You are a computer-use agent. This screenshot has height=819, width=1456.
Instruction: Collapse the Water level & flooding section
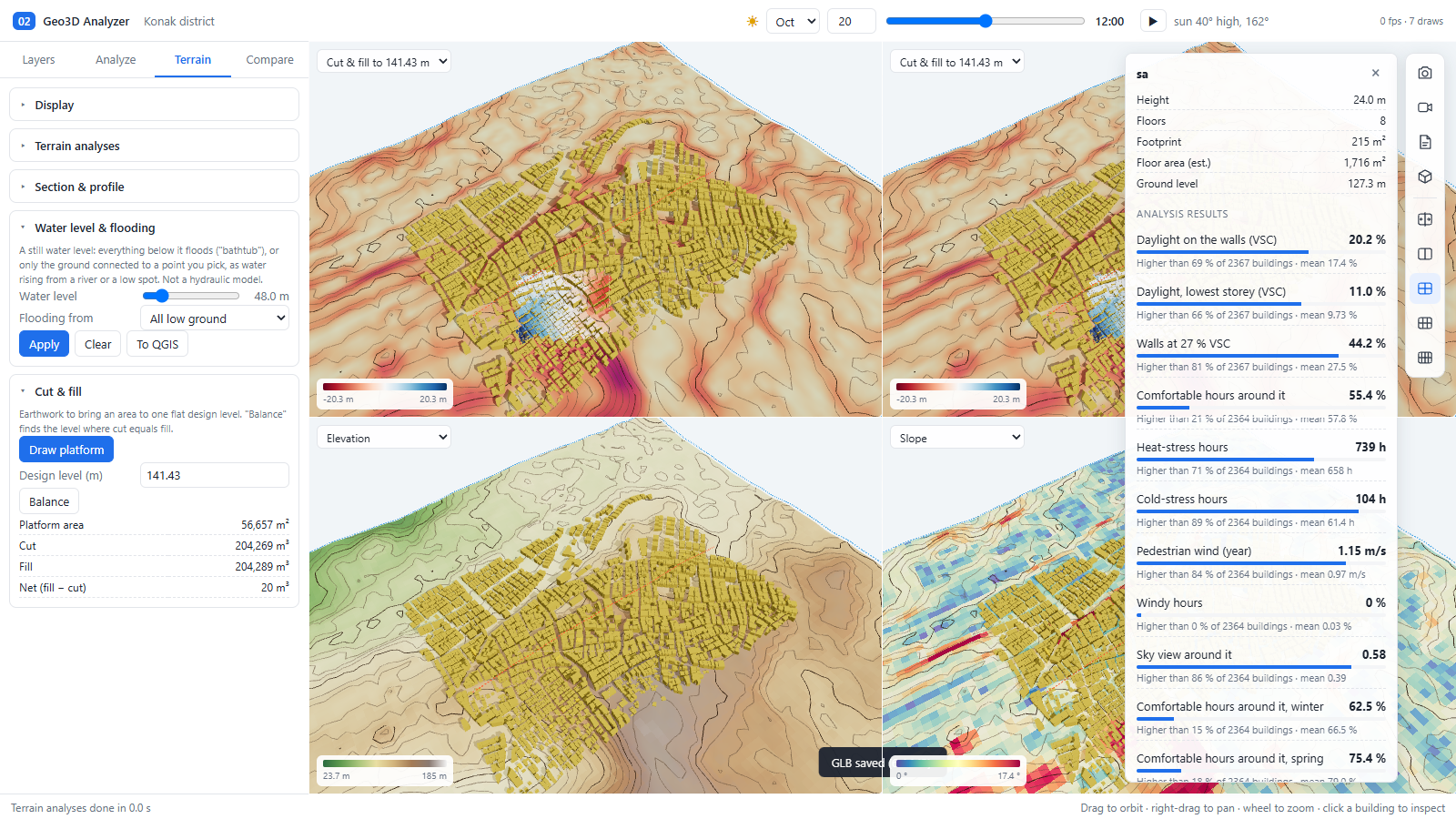pyautogui.click(x=154, y=227)
